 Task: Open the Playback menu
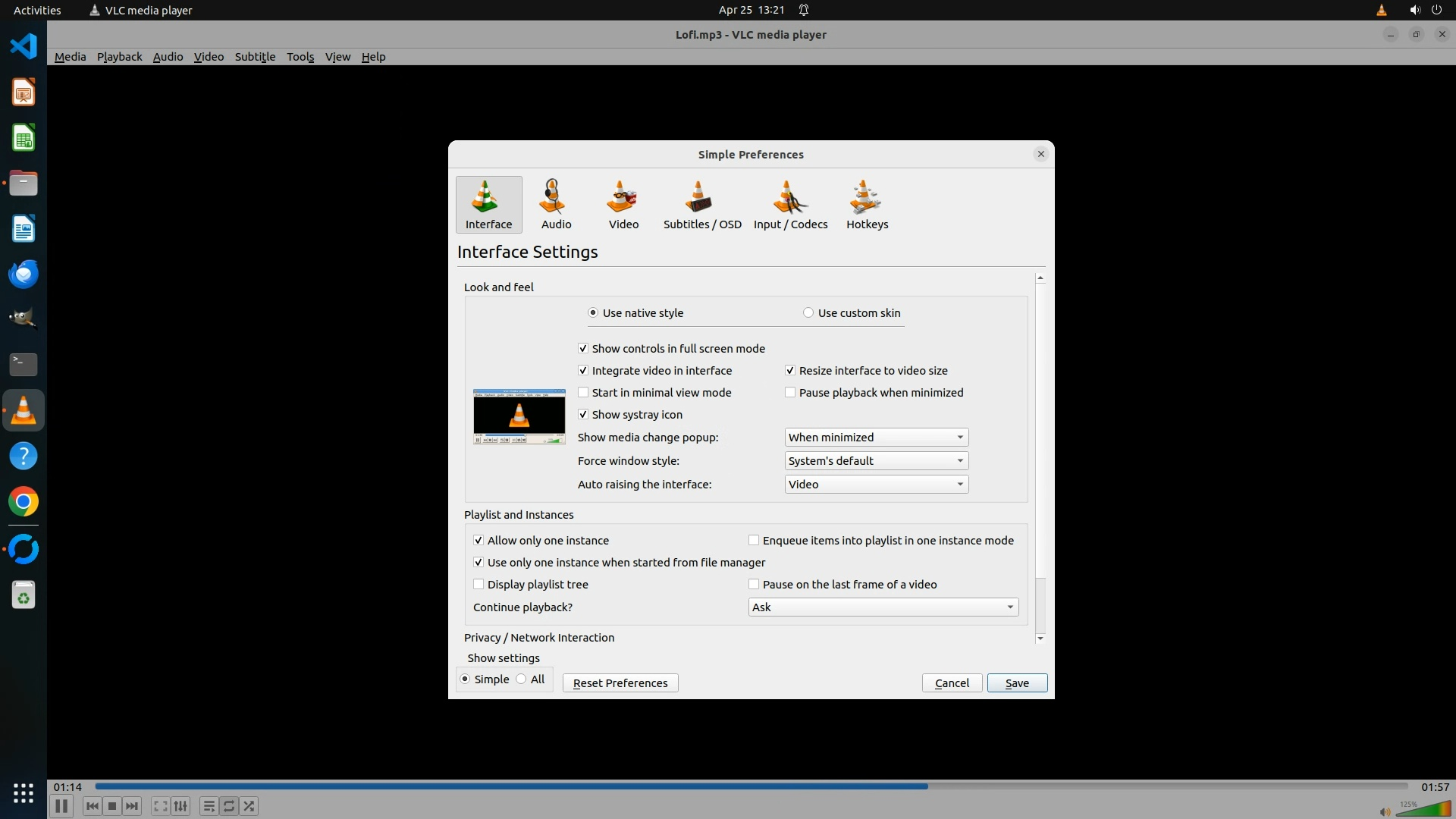tap(119, 57)
